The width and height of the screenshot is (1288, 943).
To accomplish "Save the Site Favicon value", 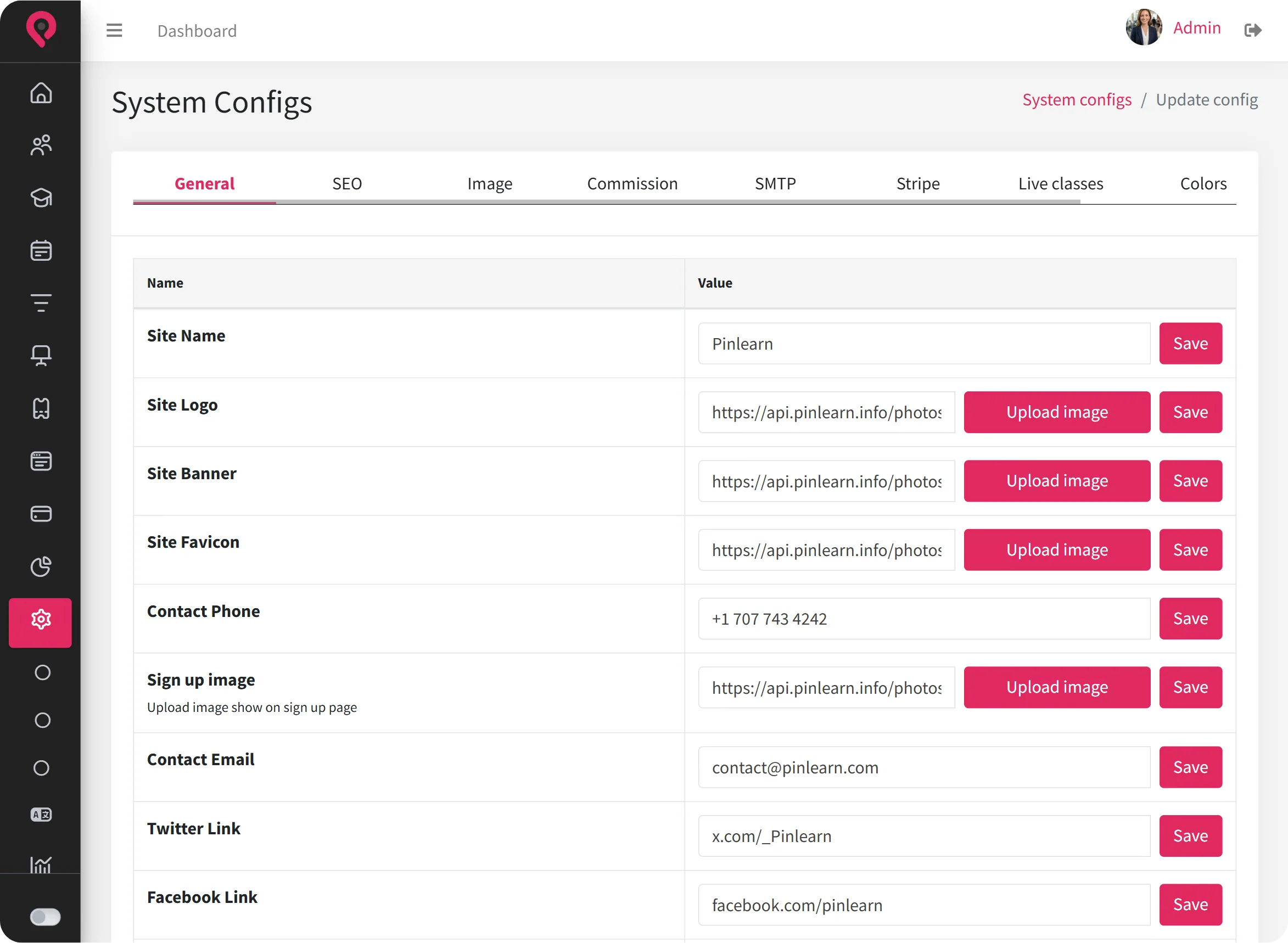I will (x=1190, y=549).
